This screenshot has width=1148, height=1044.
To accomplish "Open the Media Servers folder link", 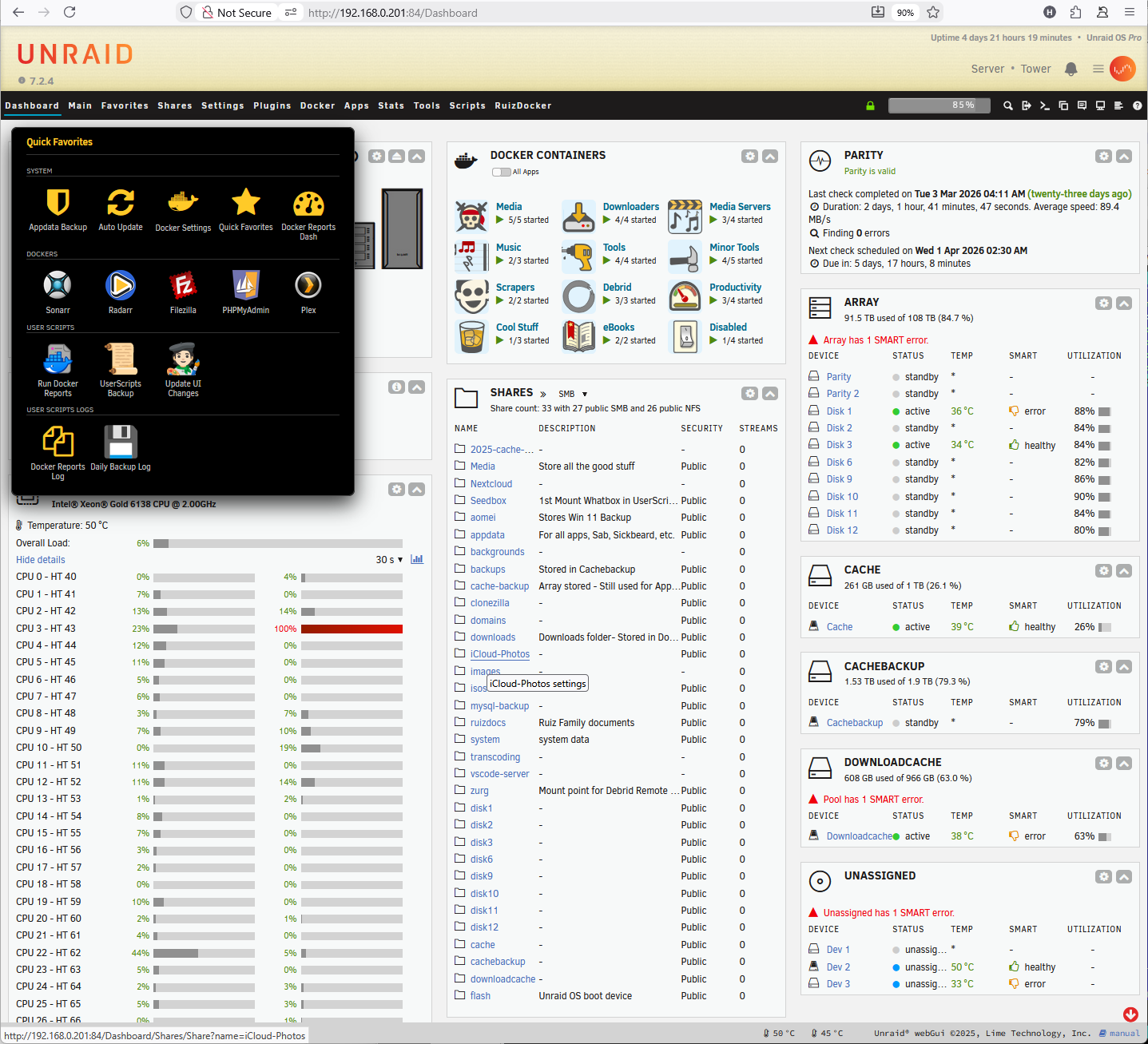I will [x=740, y=207].
